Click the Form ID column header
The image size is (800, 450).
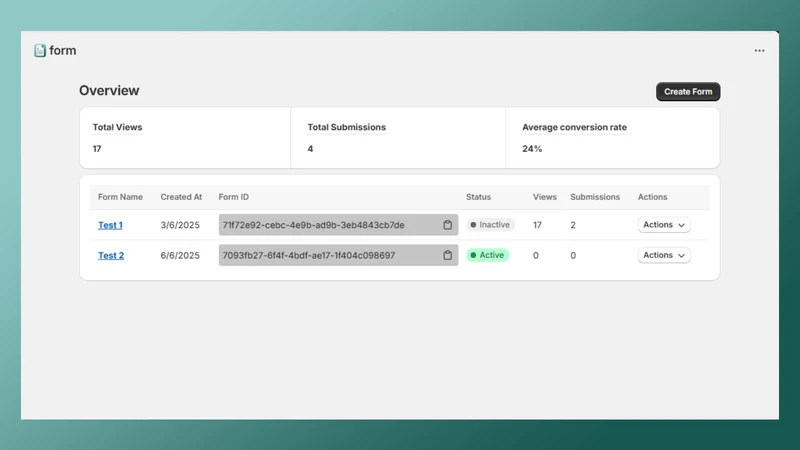click(x=234, y=197)
